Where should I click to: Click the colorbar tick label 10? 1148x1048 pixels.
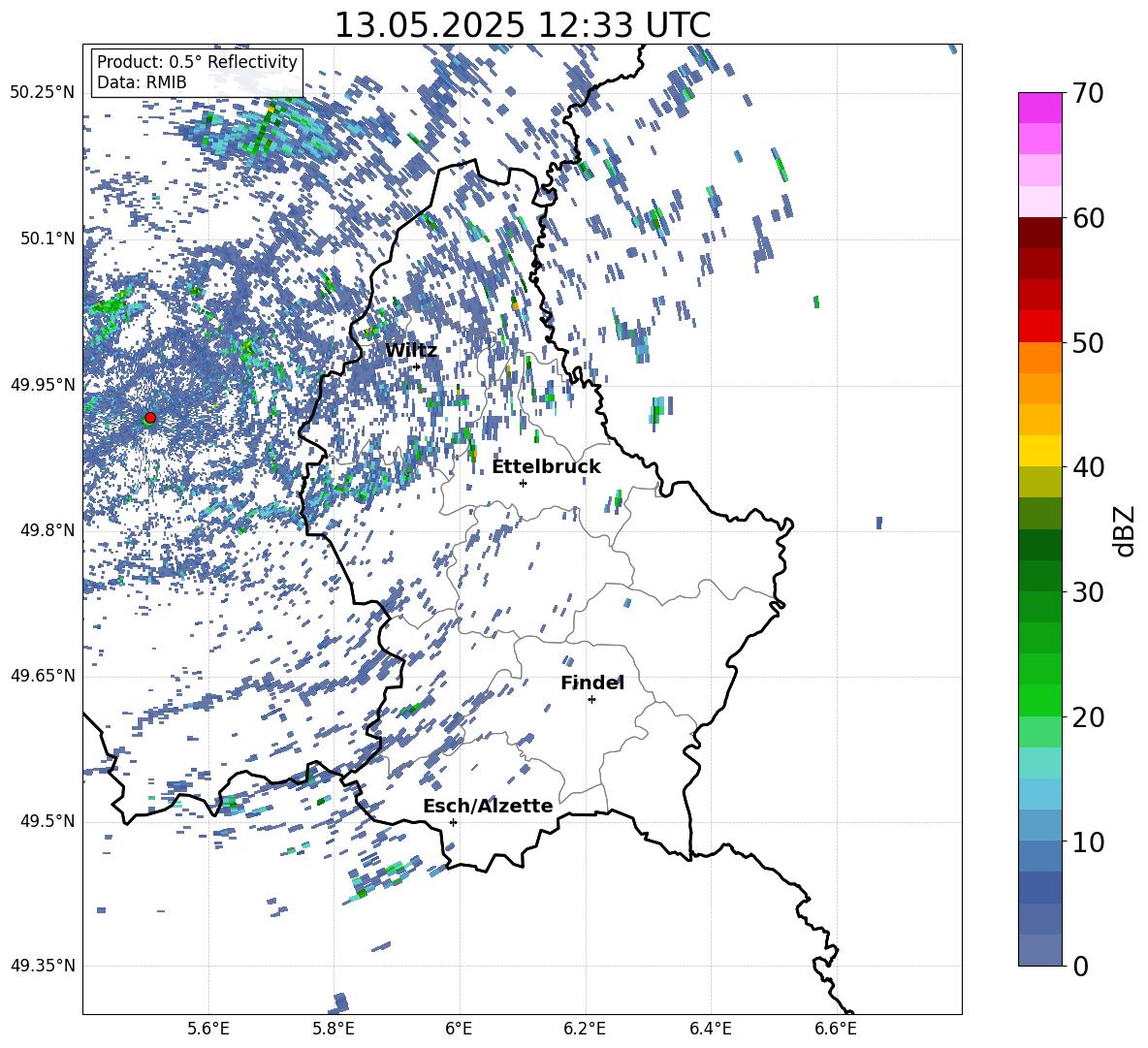[x=1088, y=842]
